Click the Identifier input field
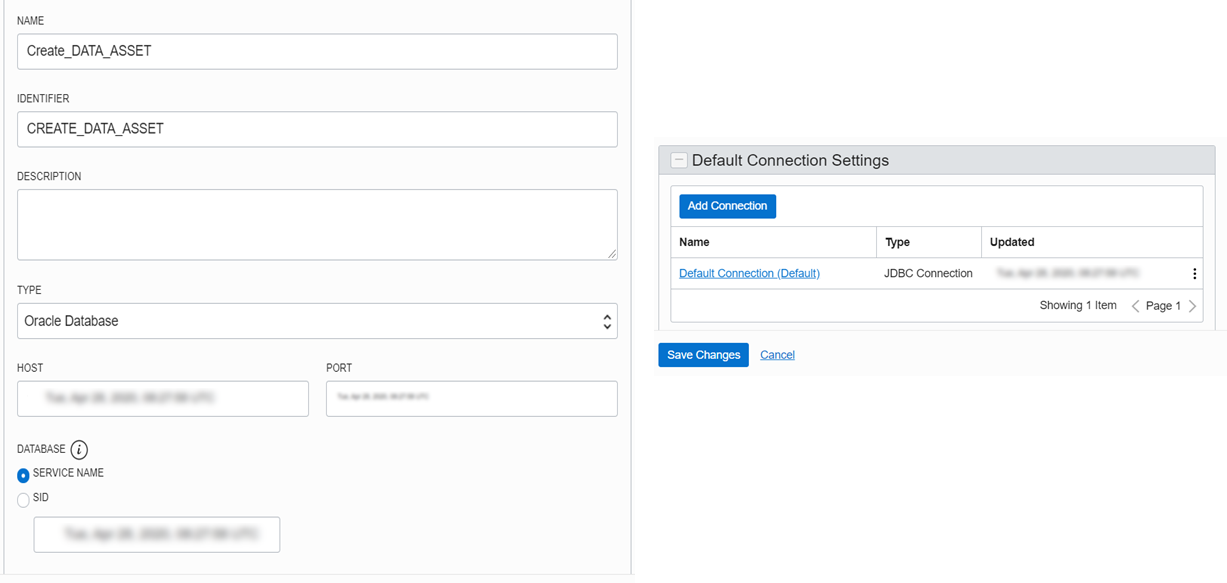Viewport: 1227px width, 583px height. click(317, 129)
